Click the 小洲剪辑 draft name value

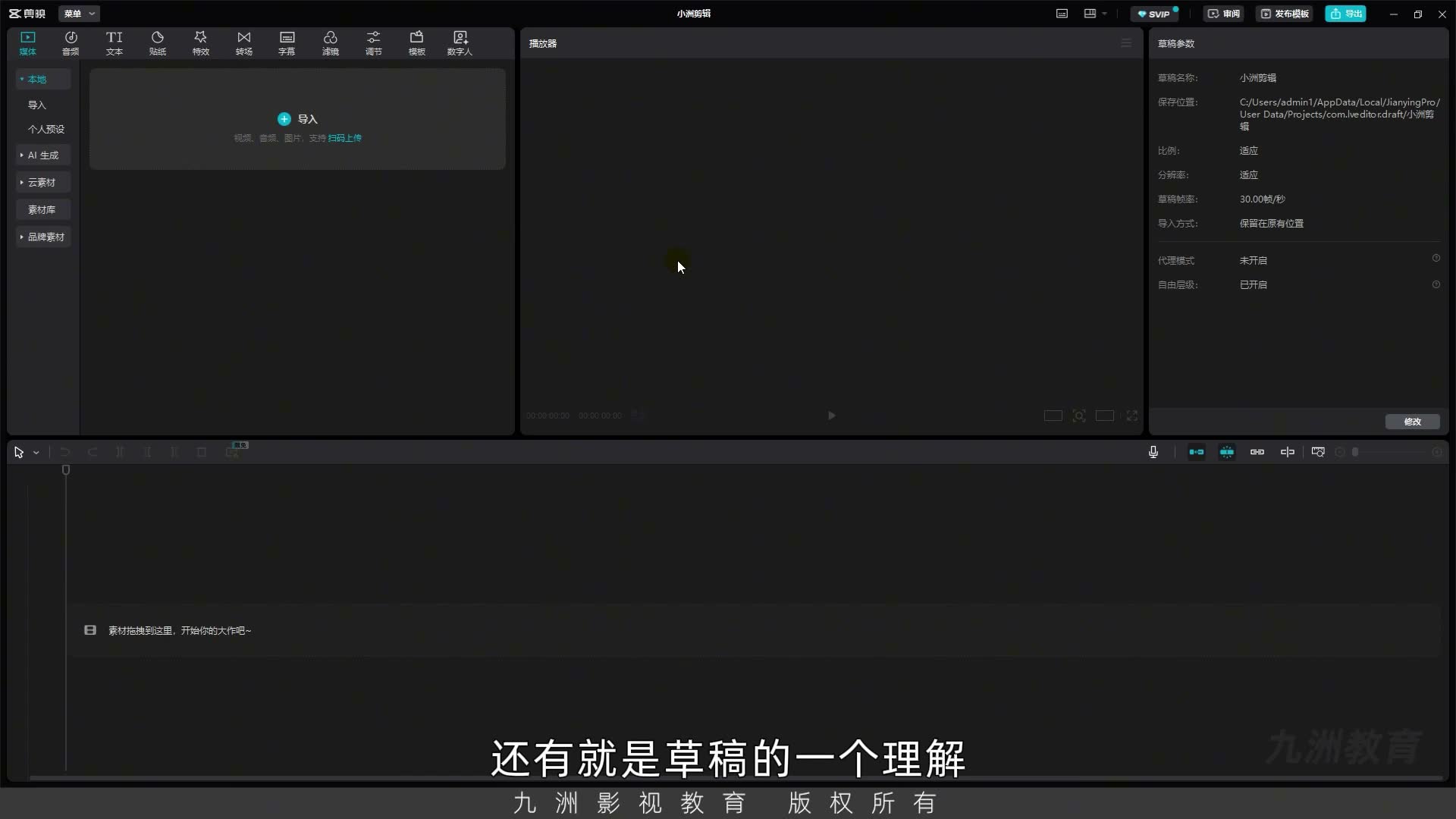click(1258, 78)
